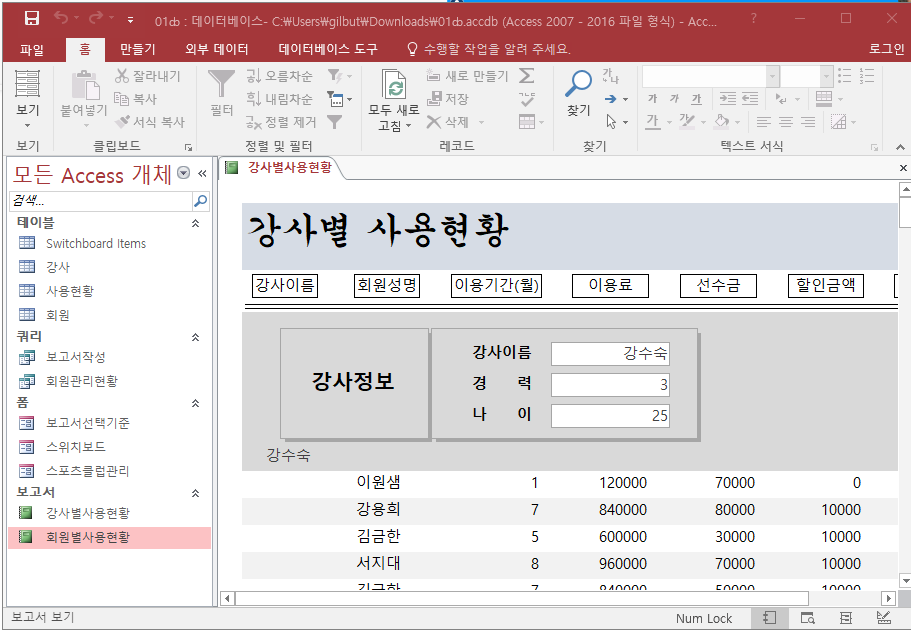This screenshot has width=911, height=630.
Task: Open the navigation pane category dropdown arrow
Action: (x=183, y=174)
